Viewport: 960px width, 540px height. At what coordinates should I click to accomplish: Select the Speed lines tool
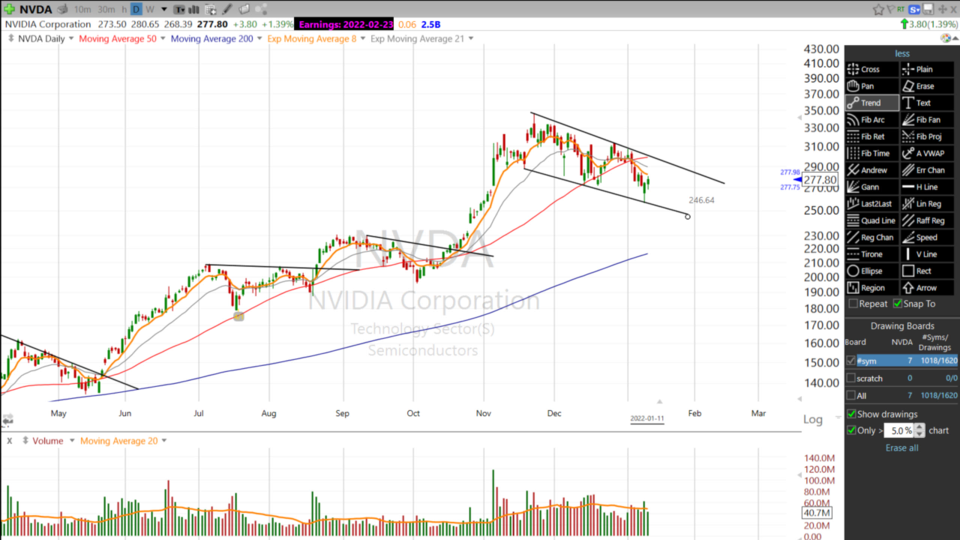[927, 238]
